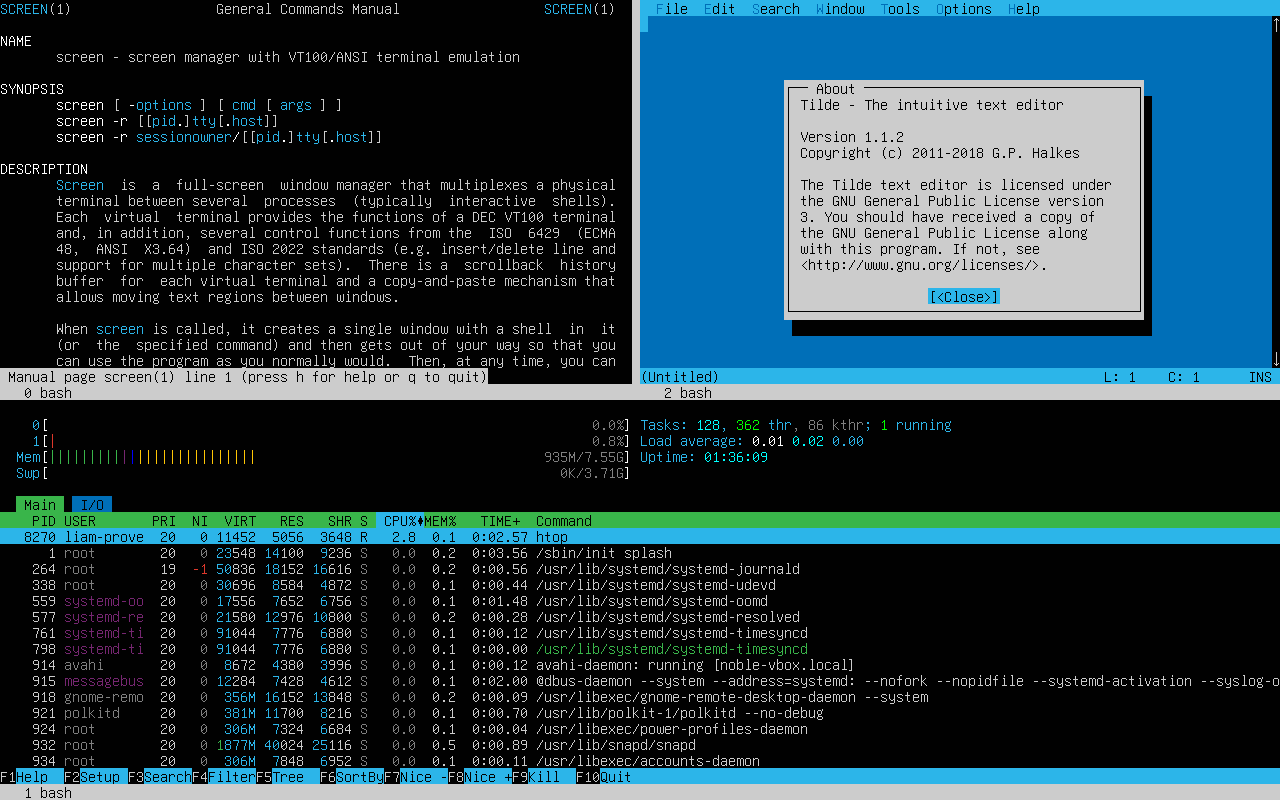Open the Window menu in Tilde

click(x=840, y=9)
